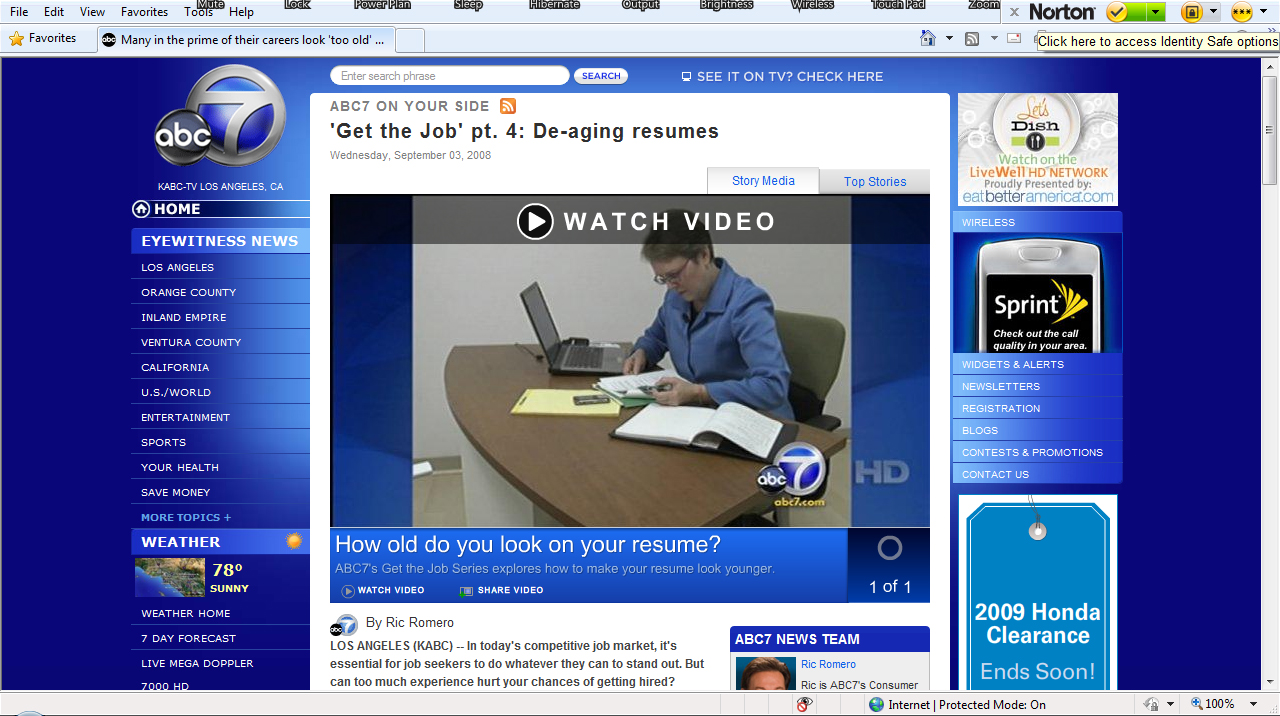
Task: Click the Norton yellow checkmark status icon
Action: [1118, 12]
